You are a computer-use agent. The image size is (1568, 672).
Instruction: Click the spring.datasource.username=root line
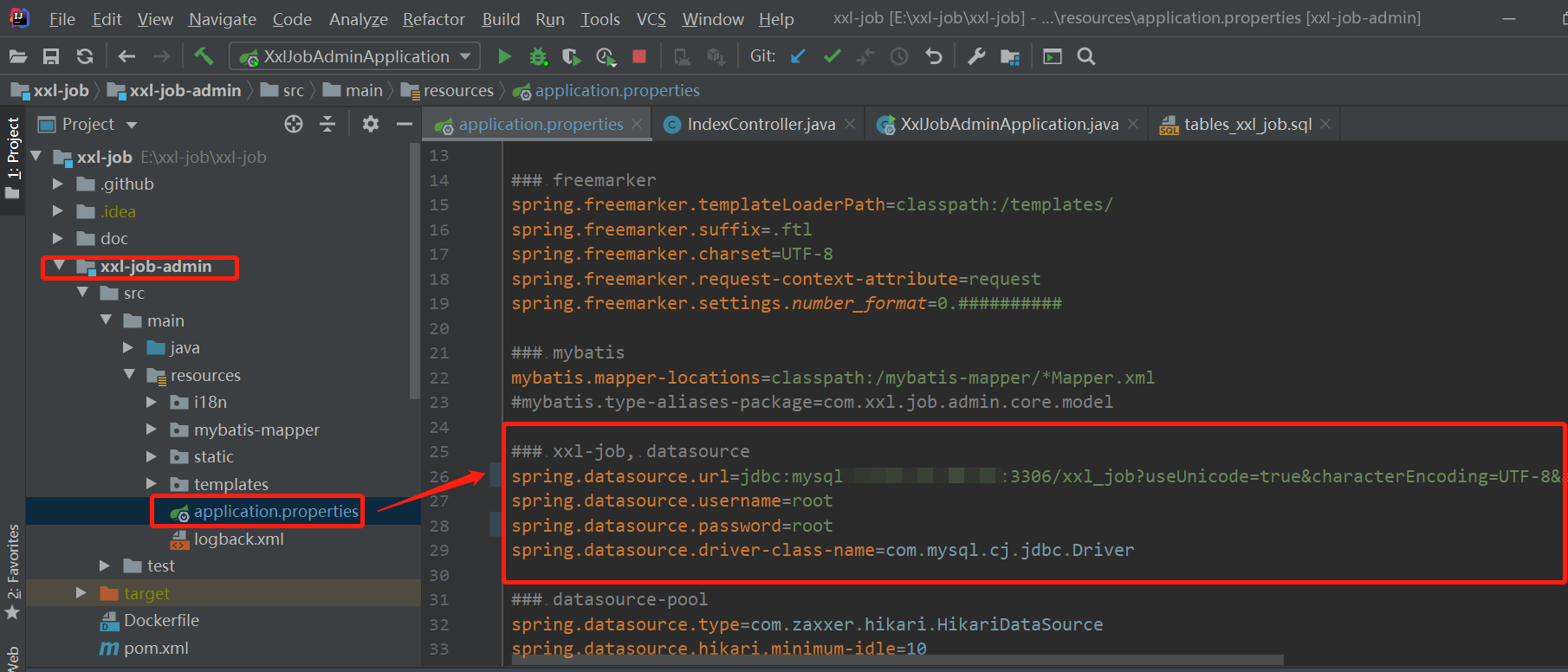[672, 501]
